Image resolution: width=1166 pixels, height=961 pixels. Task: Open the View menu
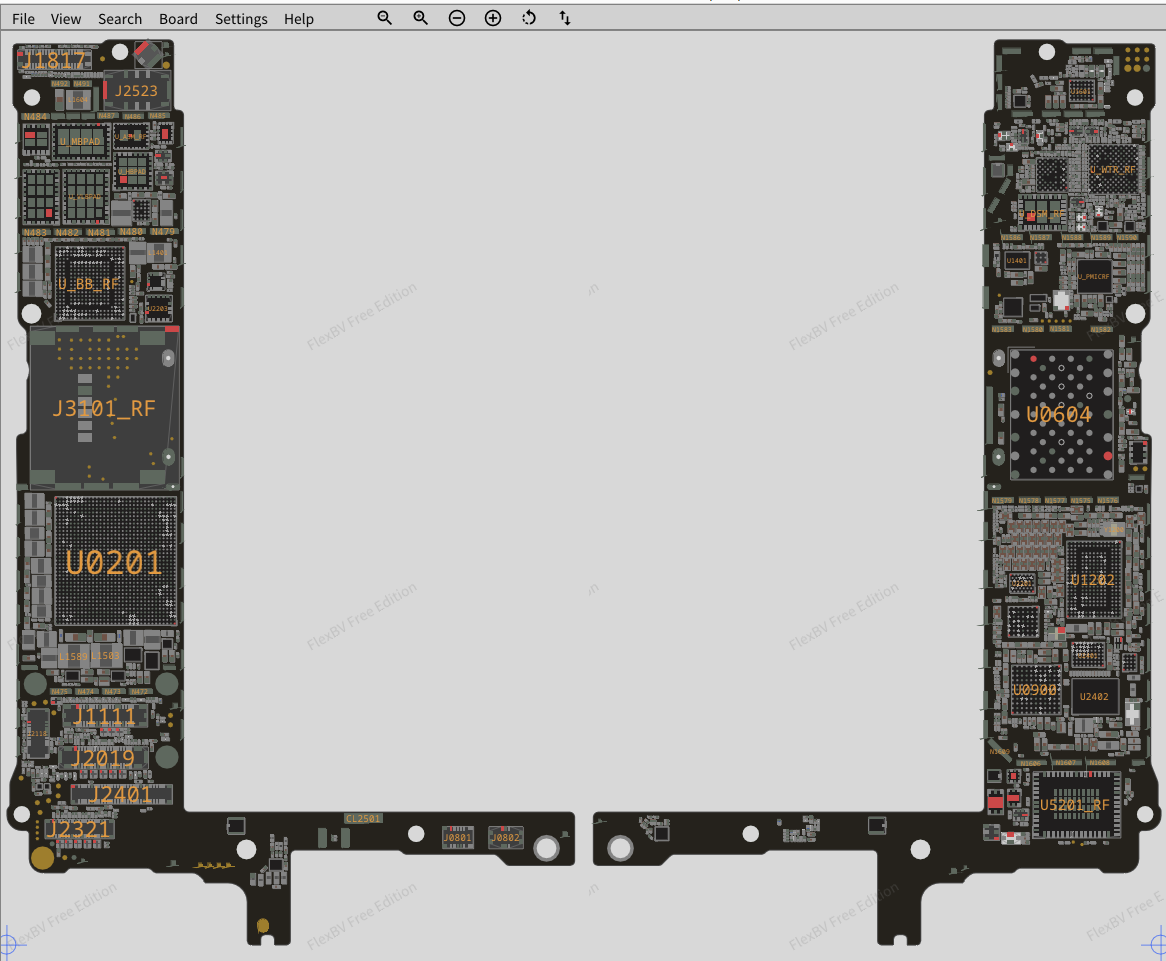click(66, 19)
